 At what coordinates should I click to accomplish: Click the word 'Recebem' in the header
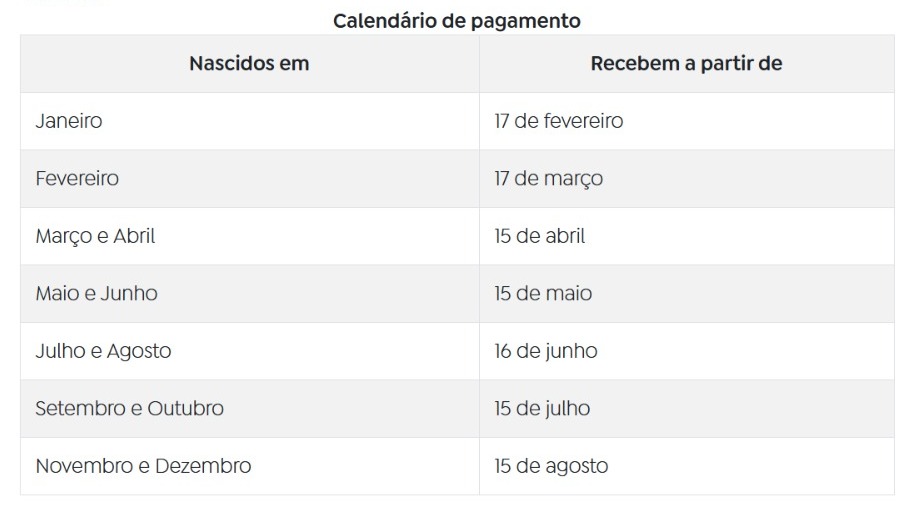pos(635,64)
